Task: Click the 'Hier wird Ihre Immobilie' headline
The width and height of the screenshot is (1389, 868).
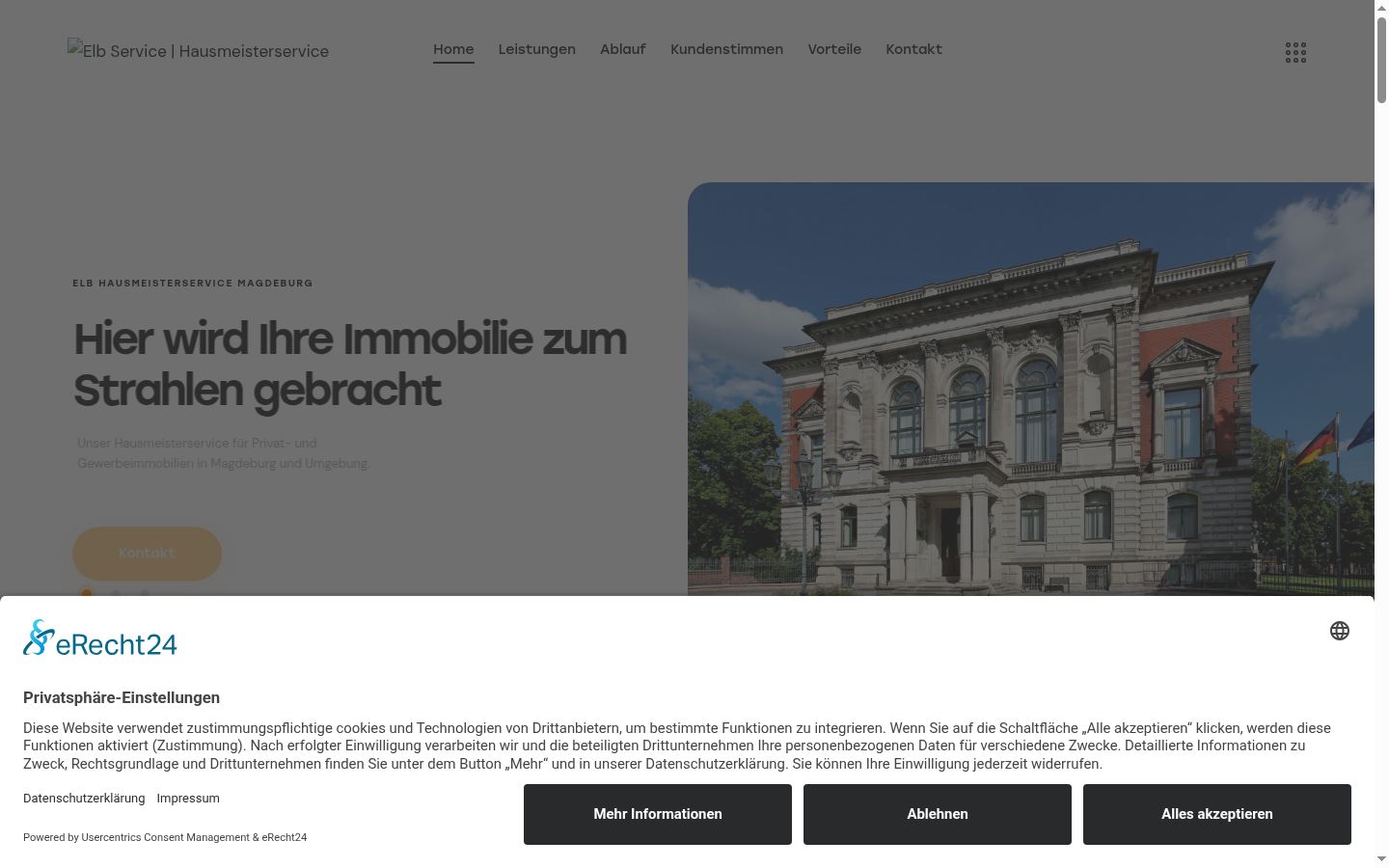Action: coord(350,365)
